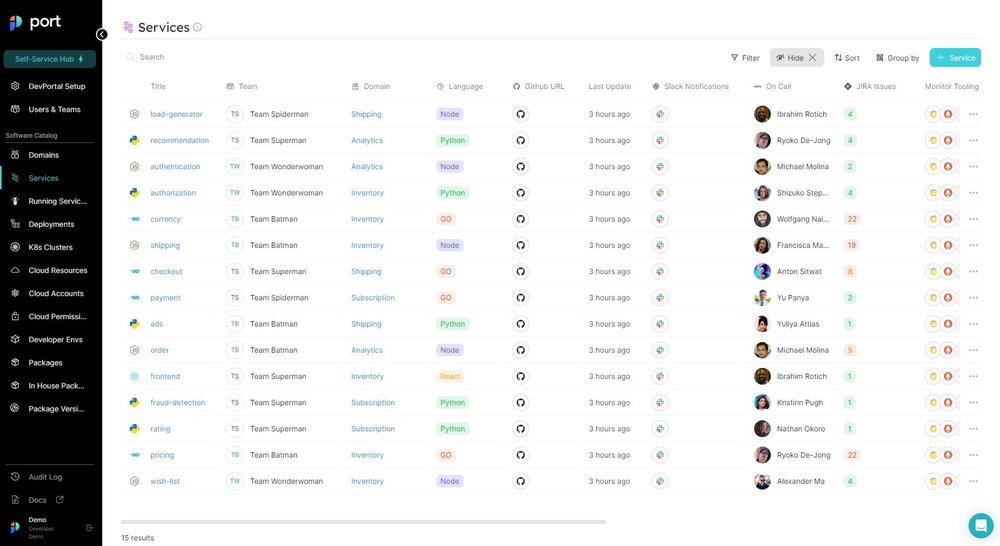This screenshot has width=1000, height=546.
Task: Collapse the sidebar with the arrow button
Action: pos(101,34)
